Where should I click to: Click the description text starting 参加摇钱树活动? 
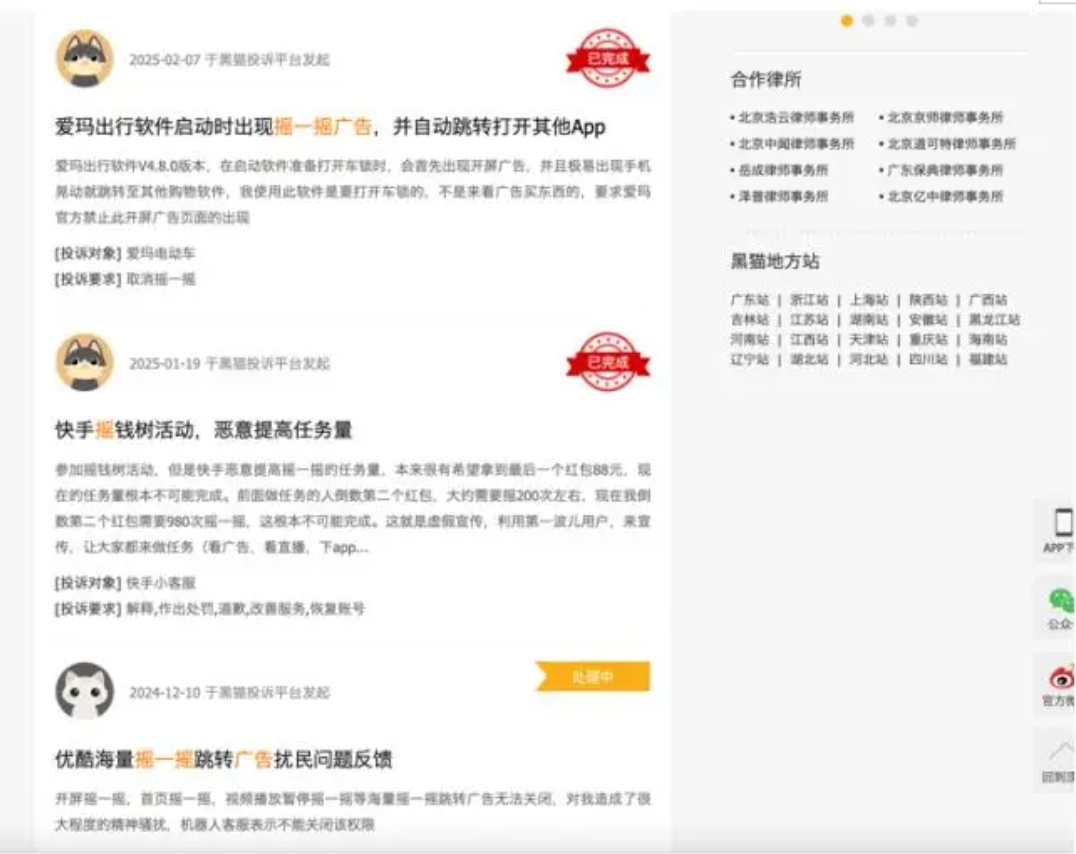pos(353,509)
